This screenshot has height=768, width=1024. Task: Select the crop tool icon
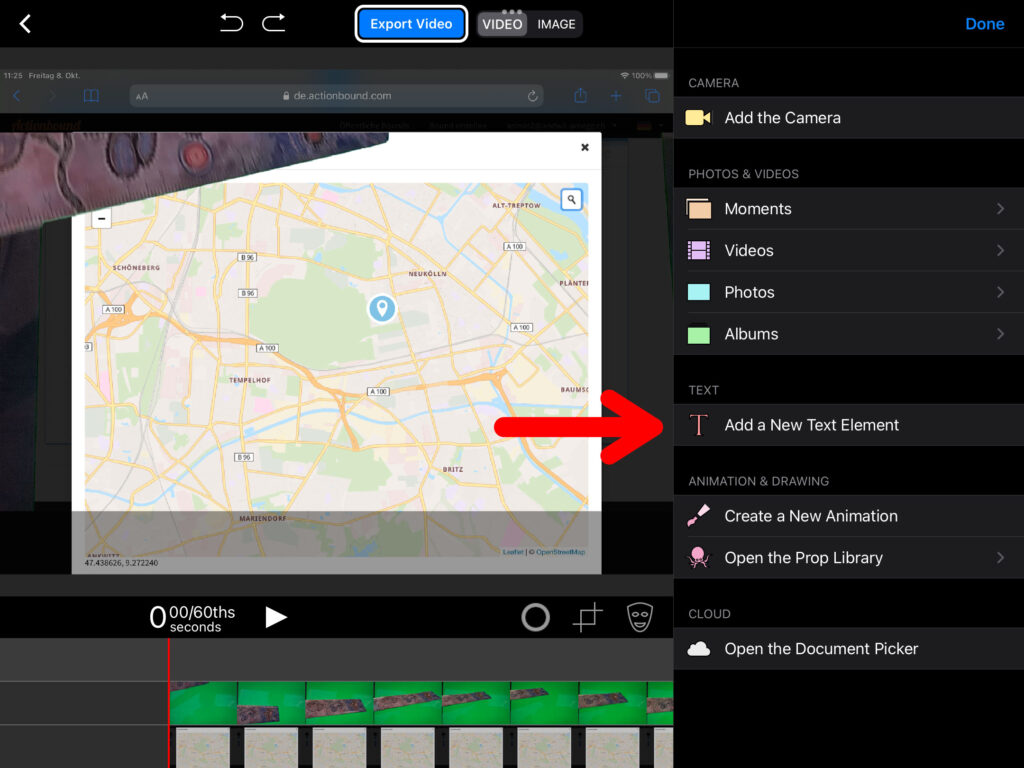pos(588,618)
